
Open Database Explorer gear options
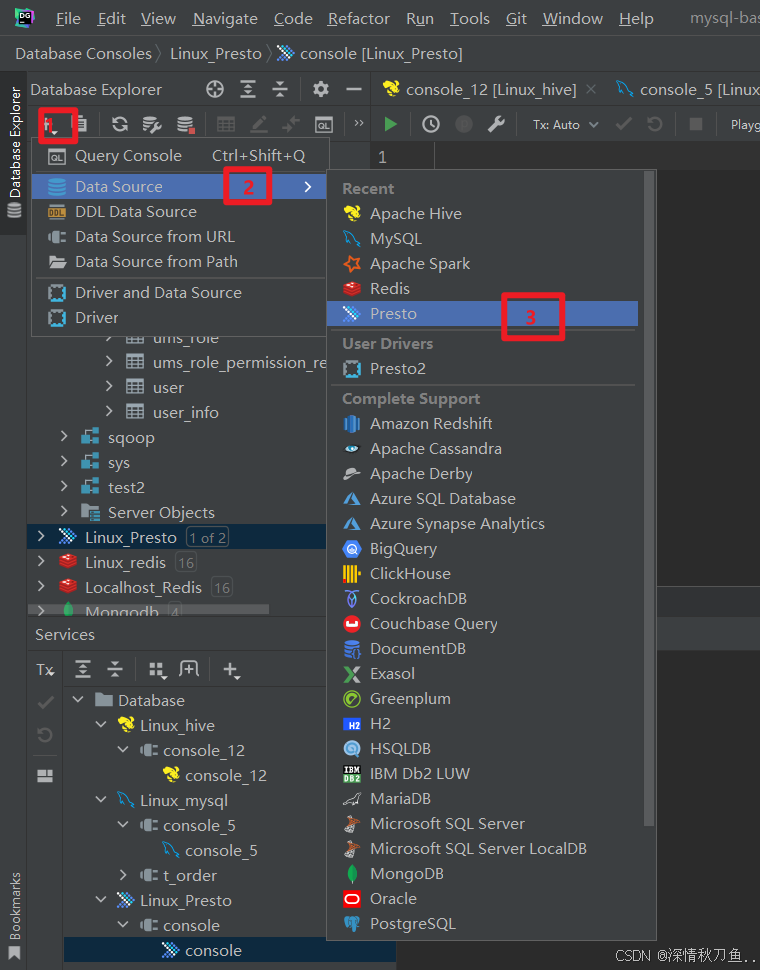tap(320, 89)
